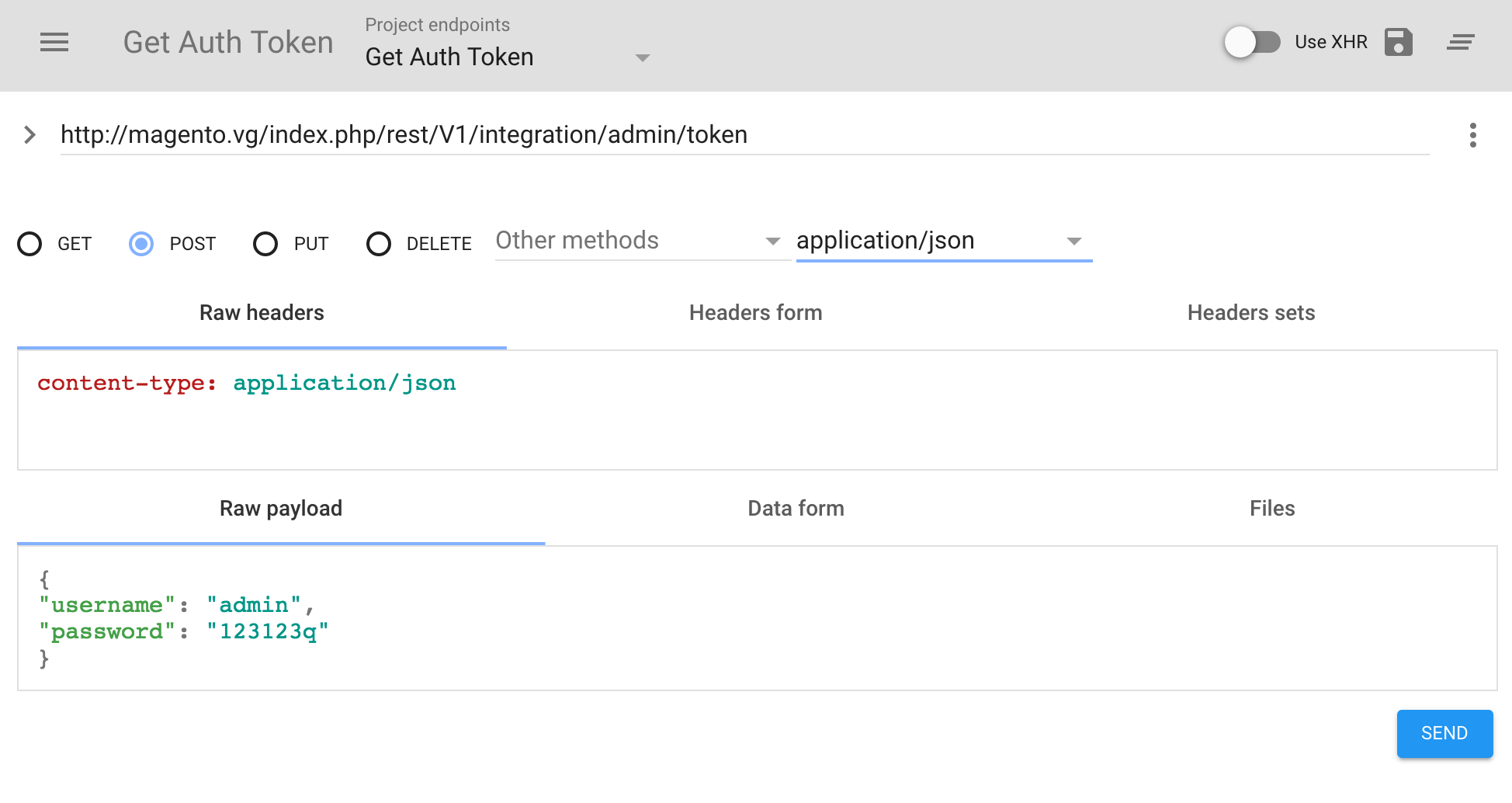Screen dimensions: 1512x803
Task: Switch to the Headers sets tab
Action: click(x=1250, y=313)
